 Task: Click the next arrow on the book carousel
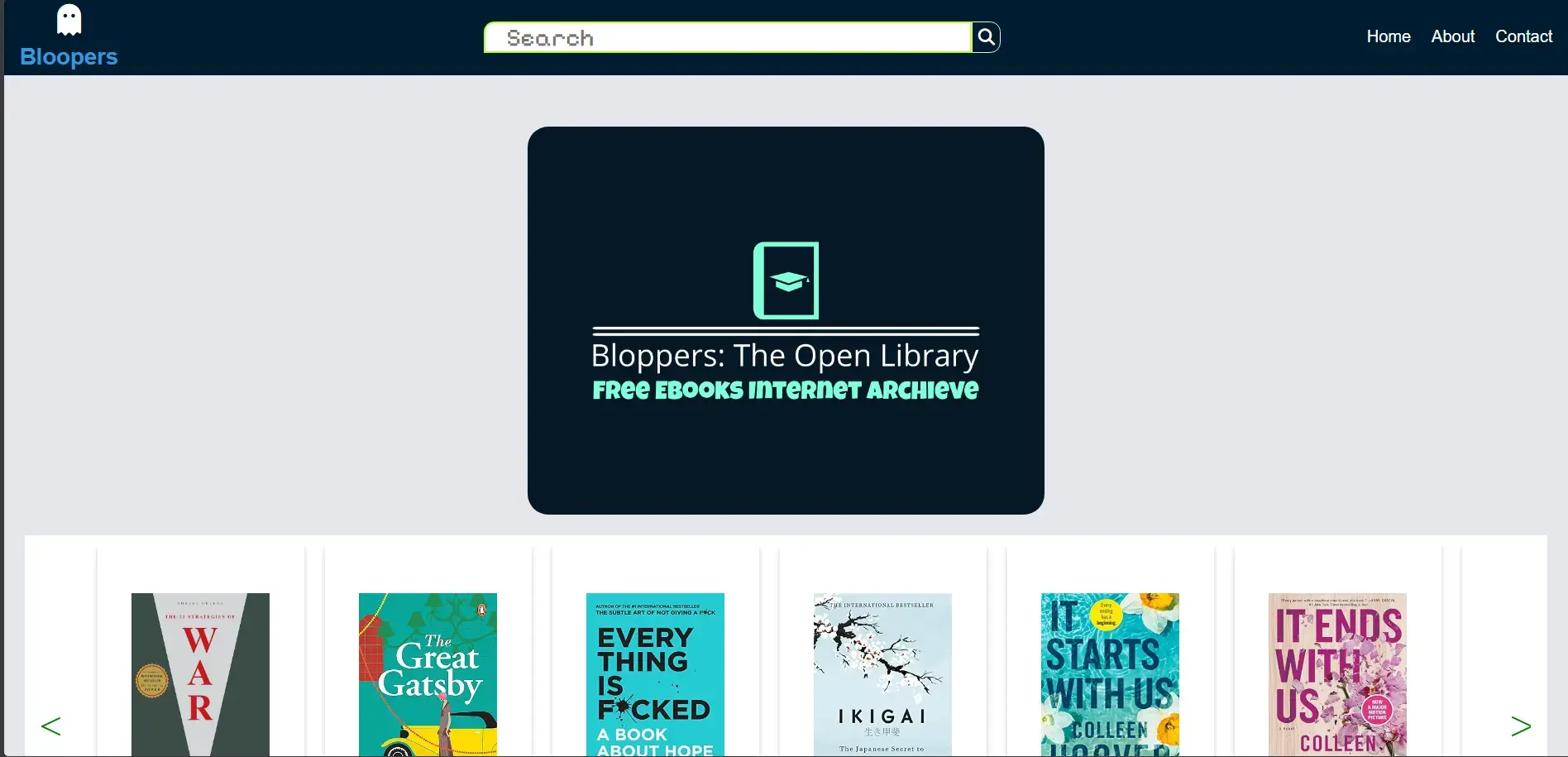tap(1521, 726)
